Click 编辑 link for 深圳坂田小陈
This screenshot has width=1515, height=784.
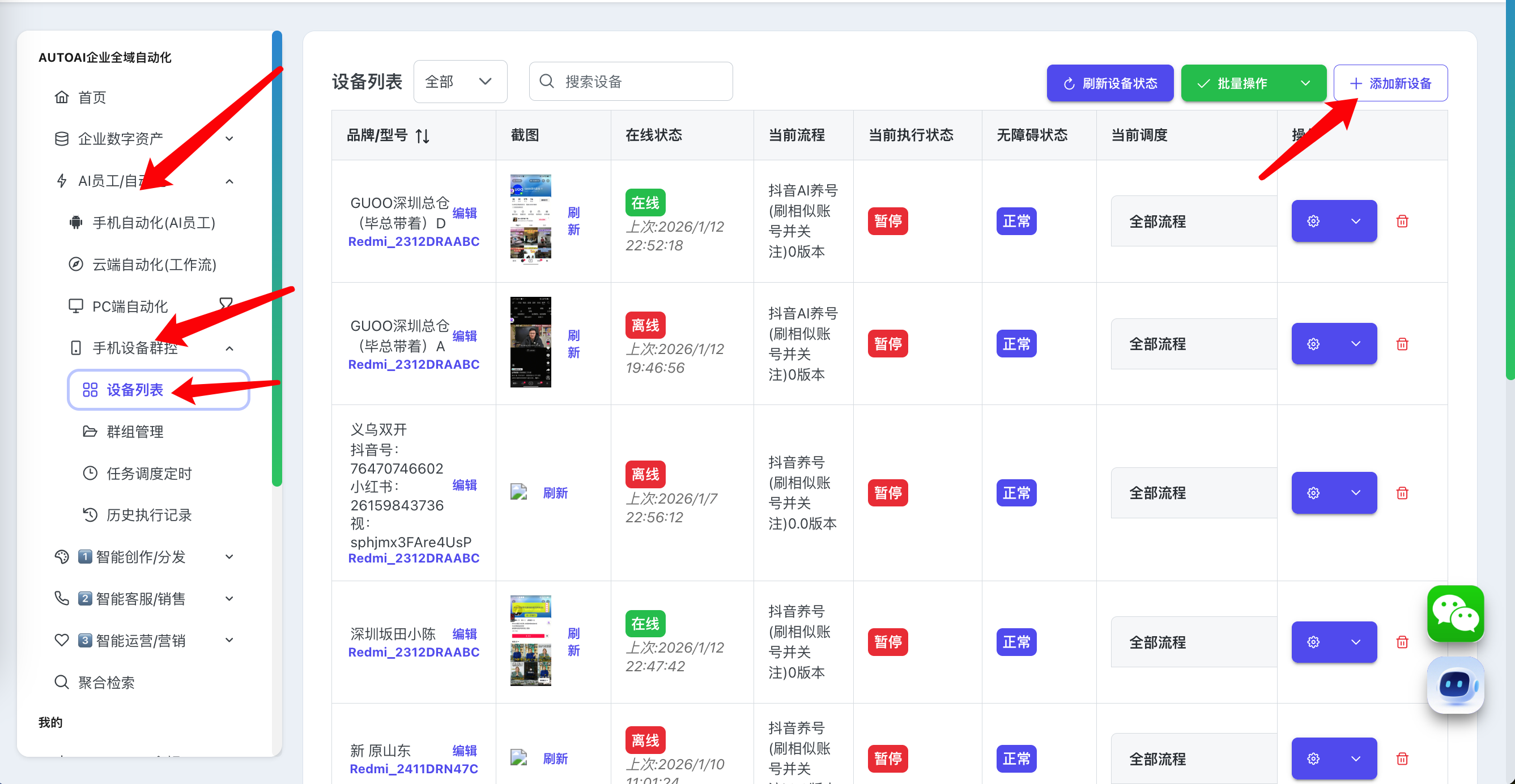click(x=464, y=633)
